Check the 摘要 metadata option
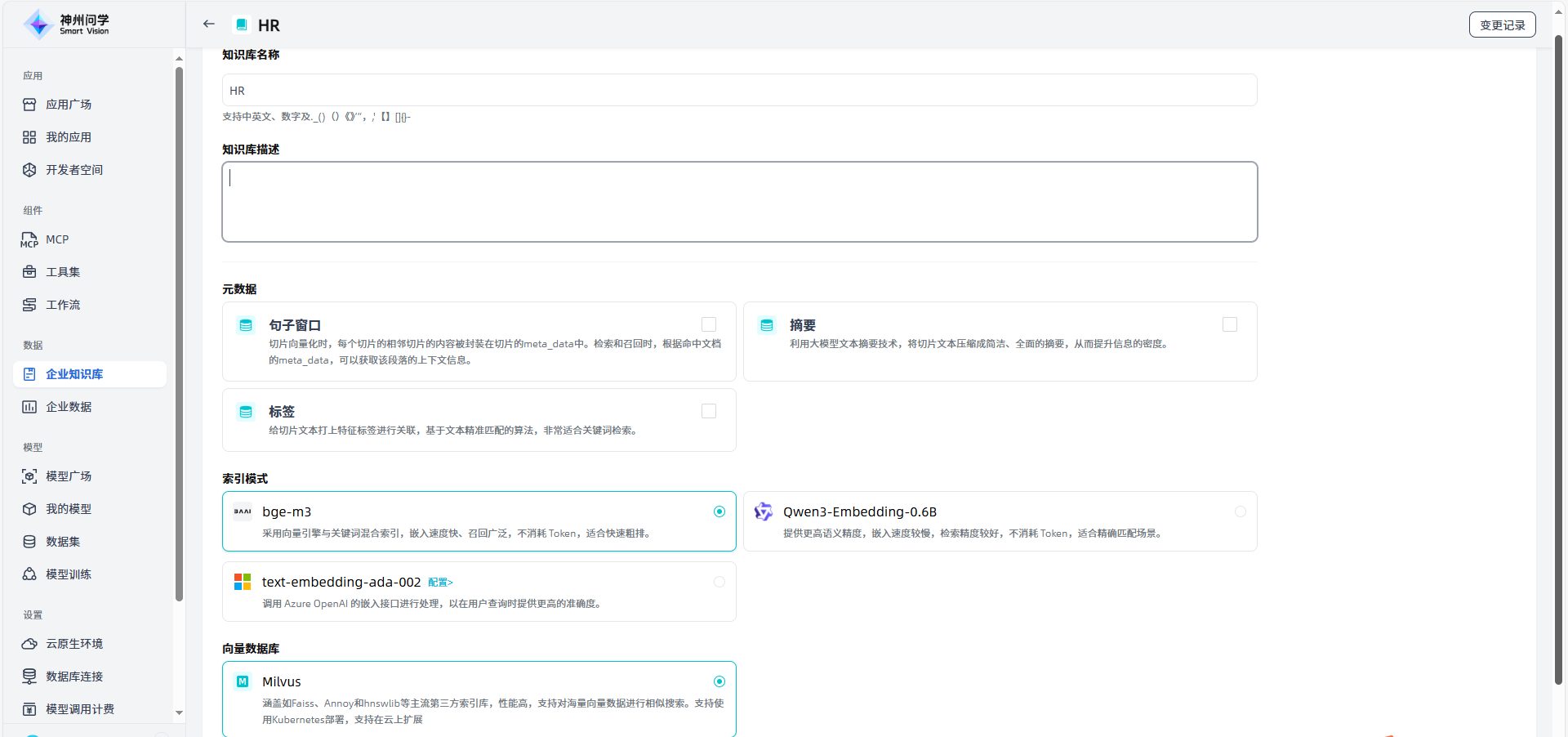 [x=1229, y=324]
